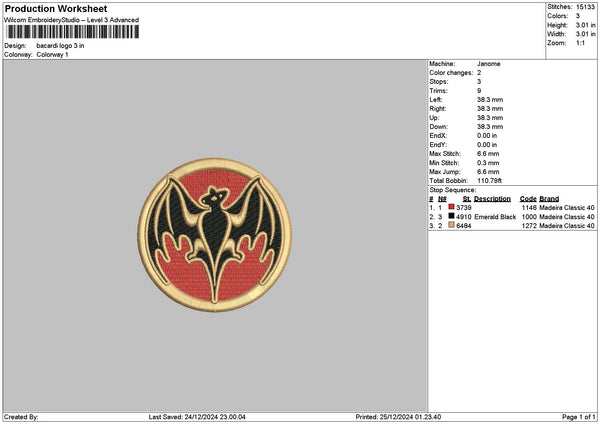The image size is (600, 424).
Task: Click the colorway value 'Colorway 1'
Action: pyautogui.click(x=52, y=55)
